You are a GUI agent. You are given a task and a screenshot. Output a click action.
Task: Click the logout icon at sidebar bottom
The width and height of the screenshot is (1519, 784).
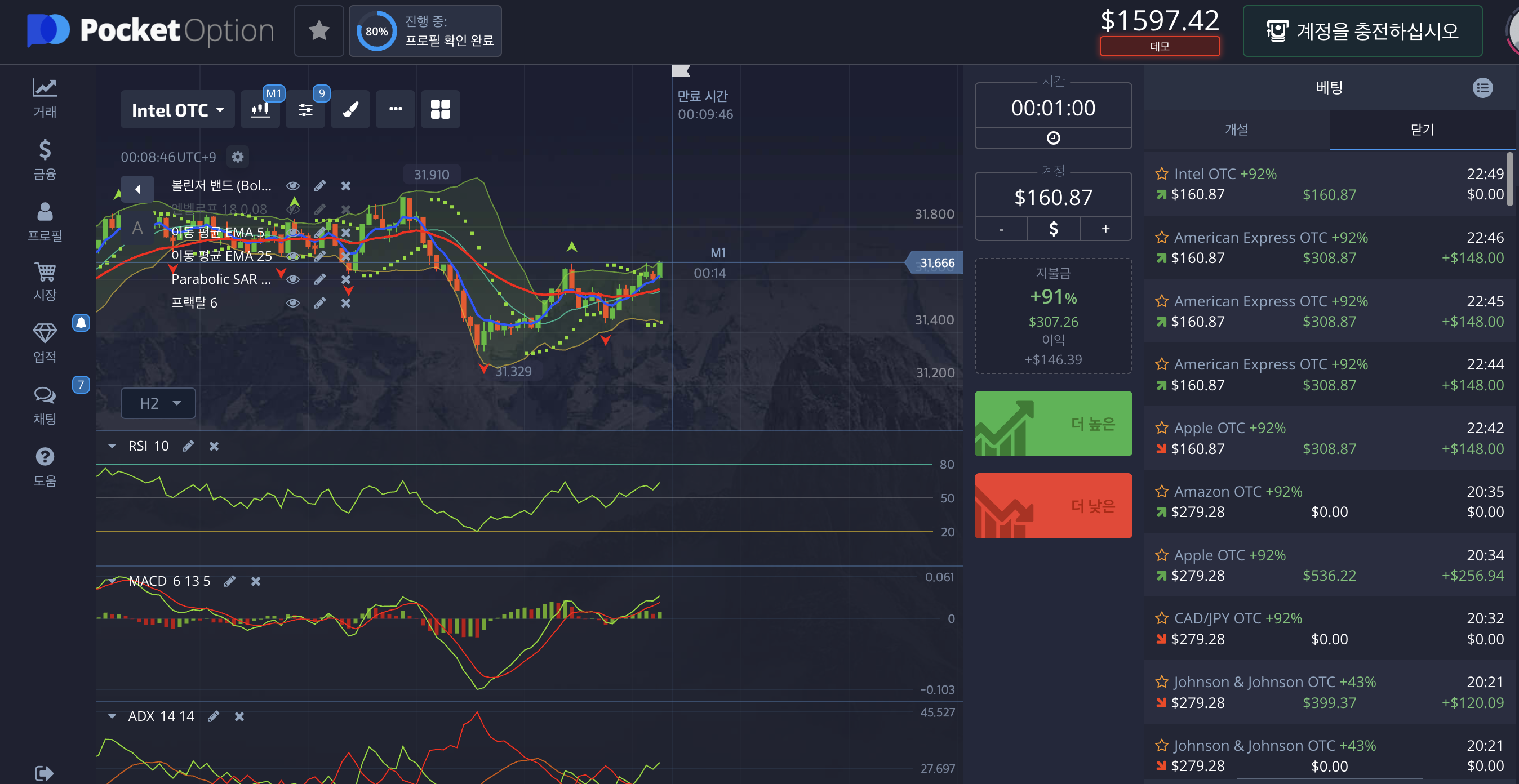44,773
